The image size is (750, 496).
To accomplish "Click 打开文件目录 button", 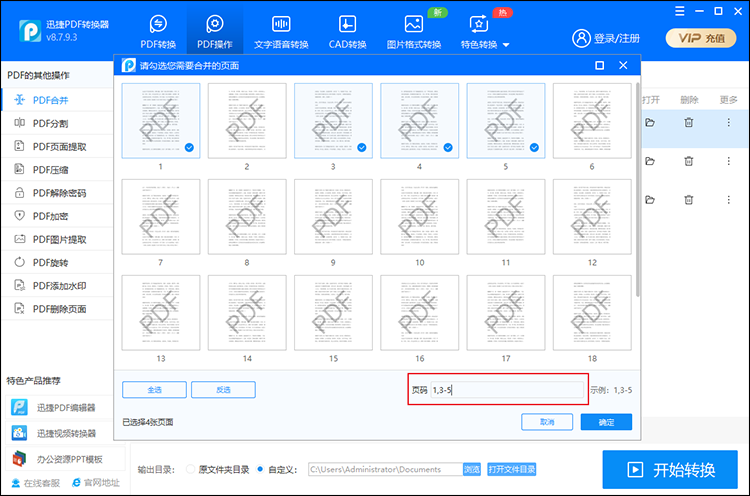I will [511, 469].
